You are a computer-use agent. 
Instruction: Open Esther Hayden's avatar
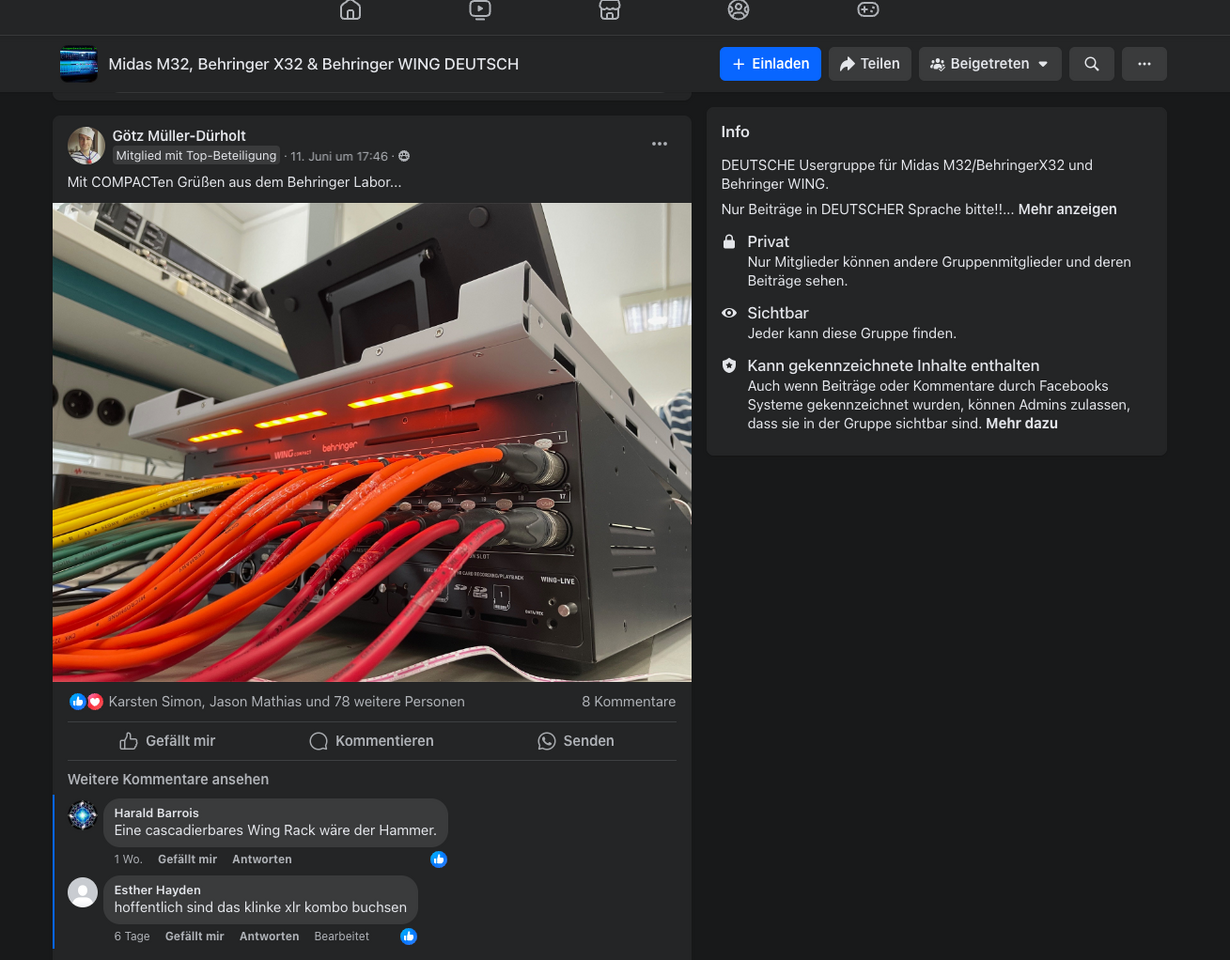[x=83, y=892]
